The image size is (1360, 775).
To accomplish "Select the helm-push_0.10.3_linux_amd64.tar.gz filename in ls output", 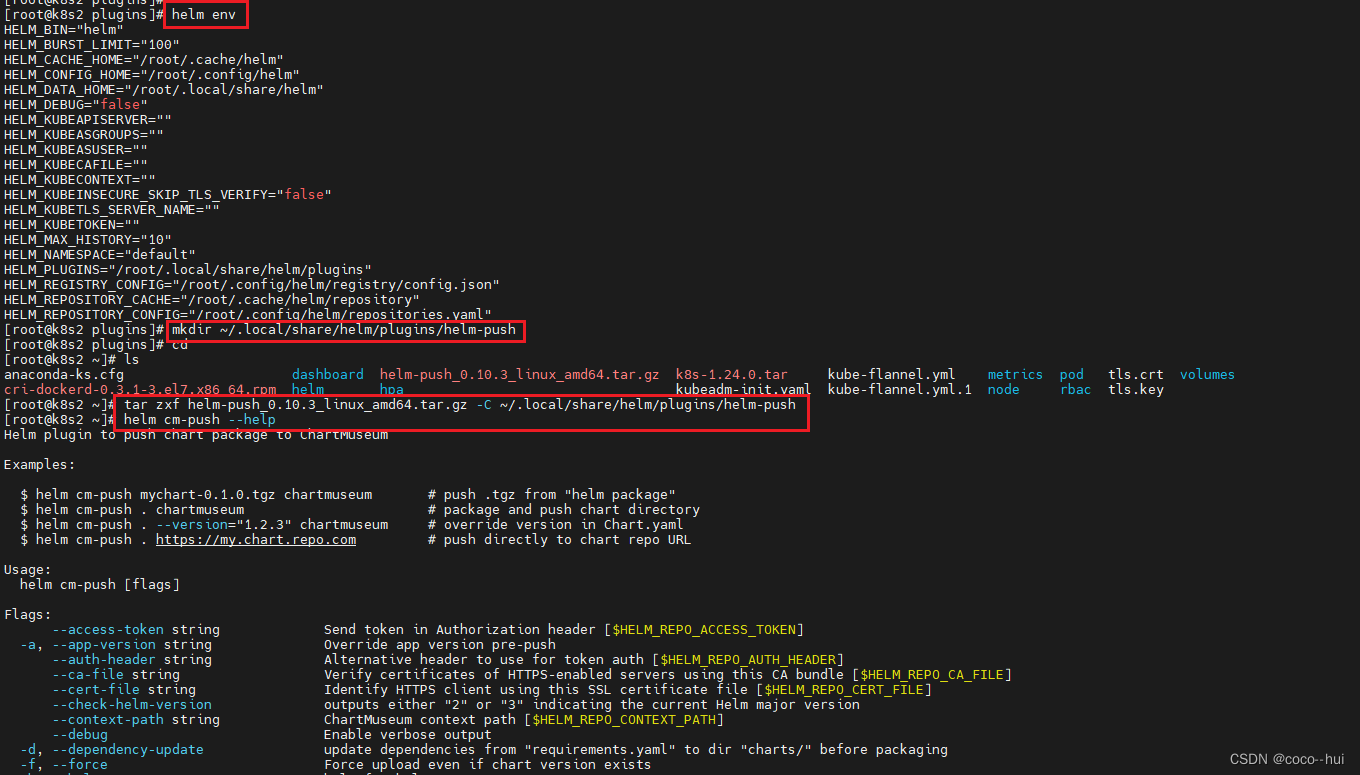I will 519,375.
